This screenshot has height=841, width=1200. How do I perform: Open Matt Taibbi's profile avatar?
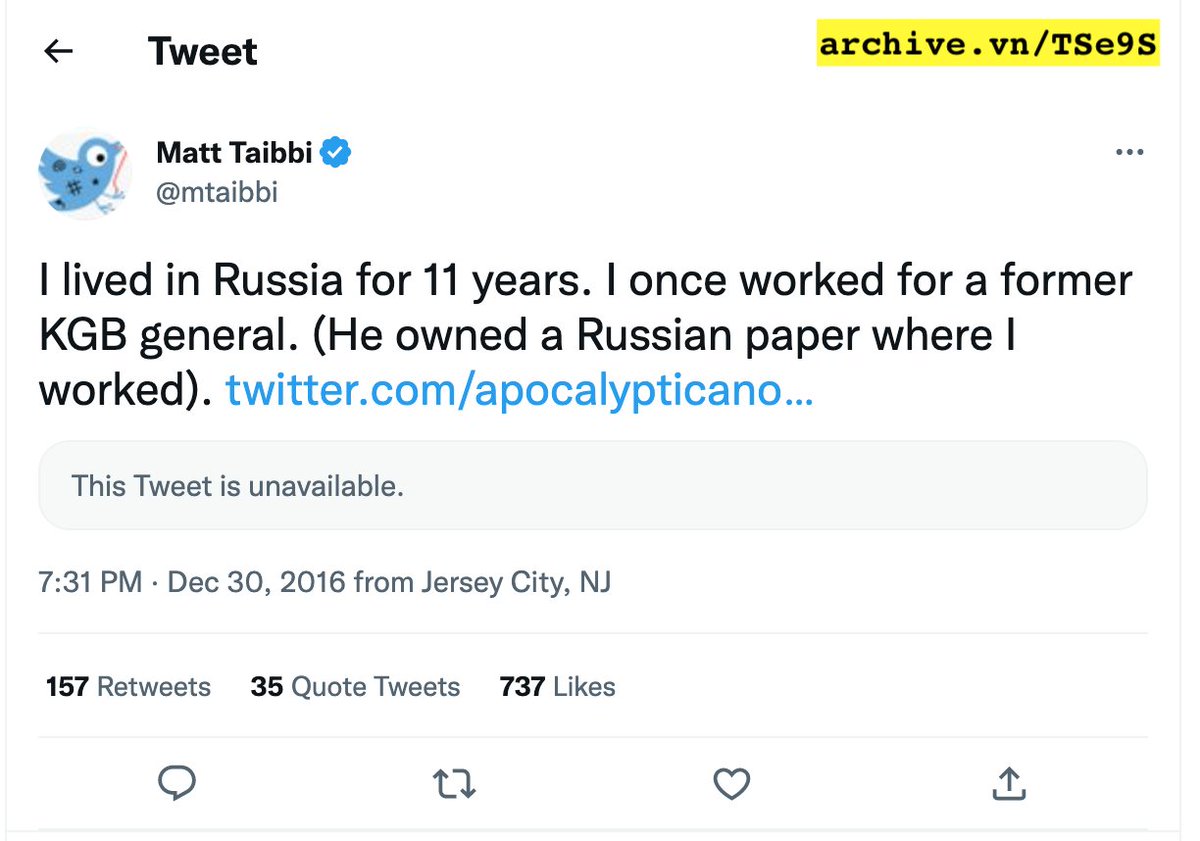coord(86,173)
